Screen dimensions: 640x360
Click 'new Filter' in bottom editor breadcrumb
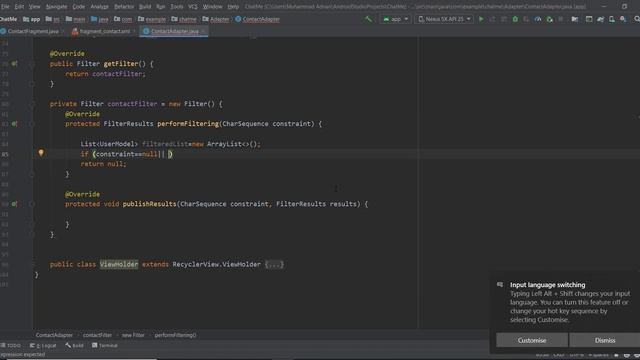[x=133, y=335]
